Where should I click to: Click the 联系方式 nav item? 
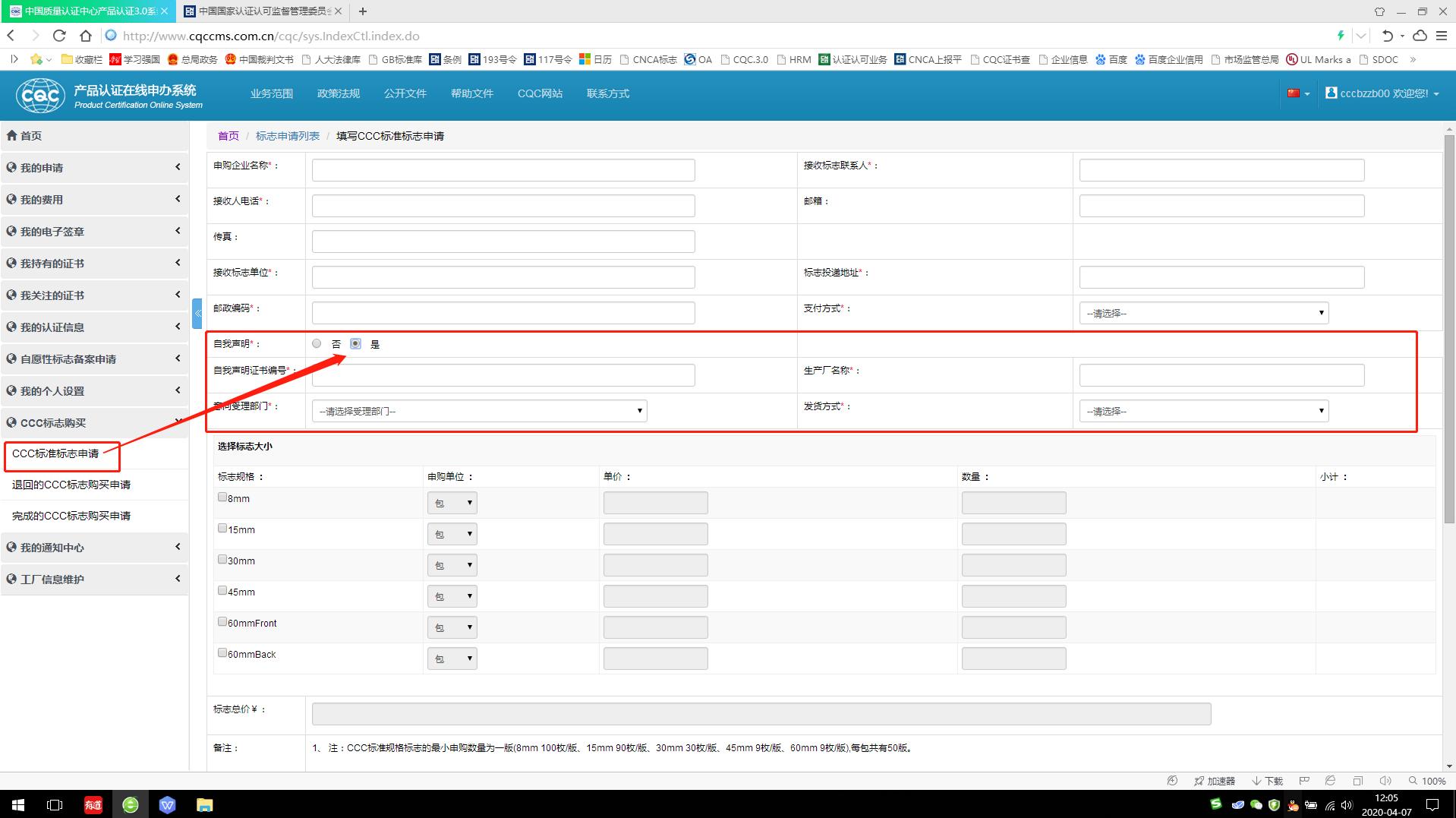608,93
